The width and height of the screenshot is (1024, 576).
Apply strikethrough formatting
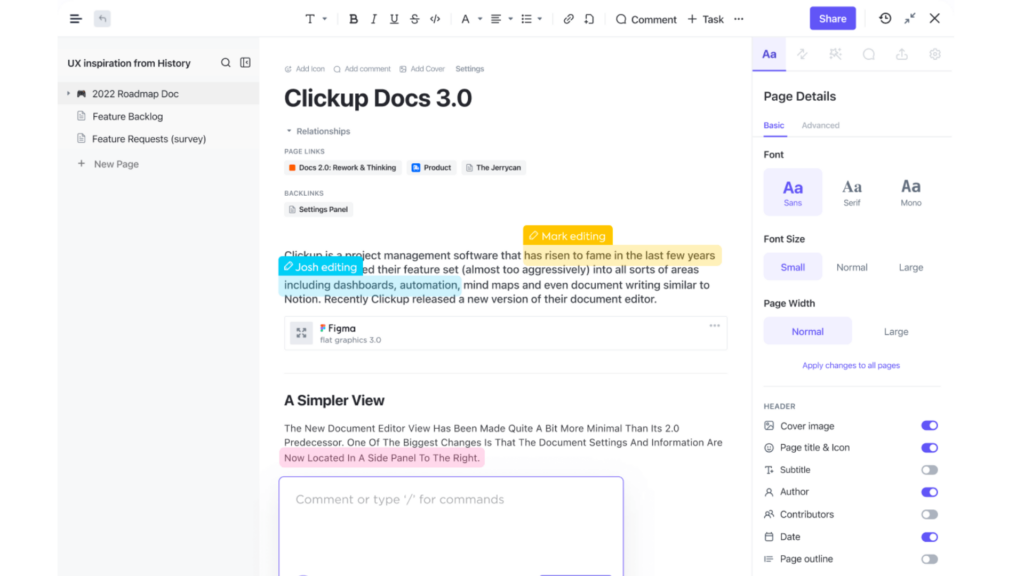(x=415, y=19)
